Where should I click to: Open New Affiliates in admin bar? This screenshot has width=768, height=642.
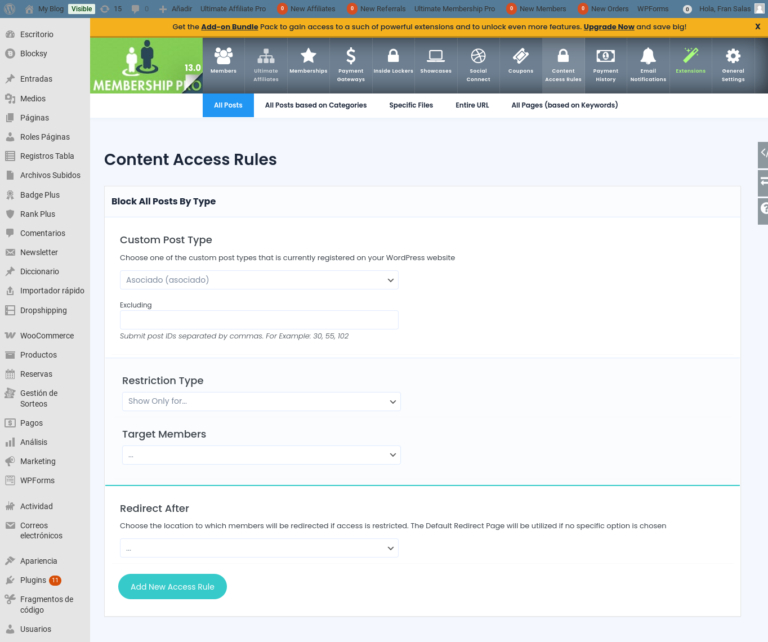[307, 9]
